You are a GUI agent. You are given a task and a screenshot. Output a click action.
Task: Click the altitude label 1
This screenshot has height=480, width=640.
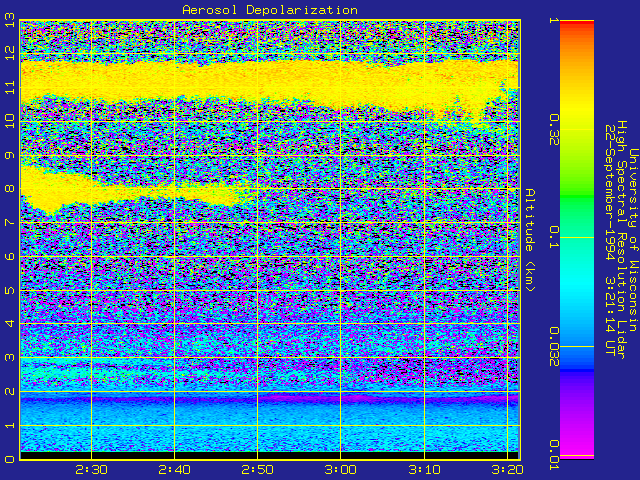pos(10,425)
